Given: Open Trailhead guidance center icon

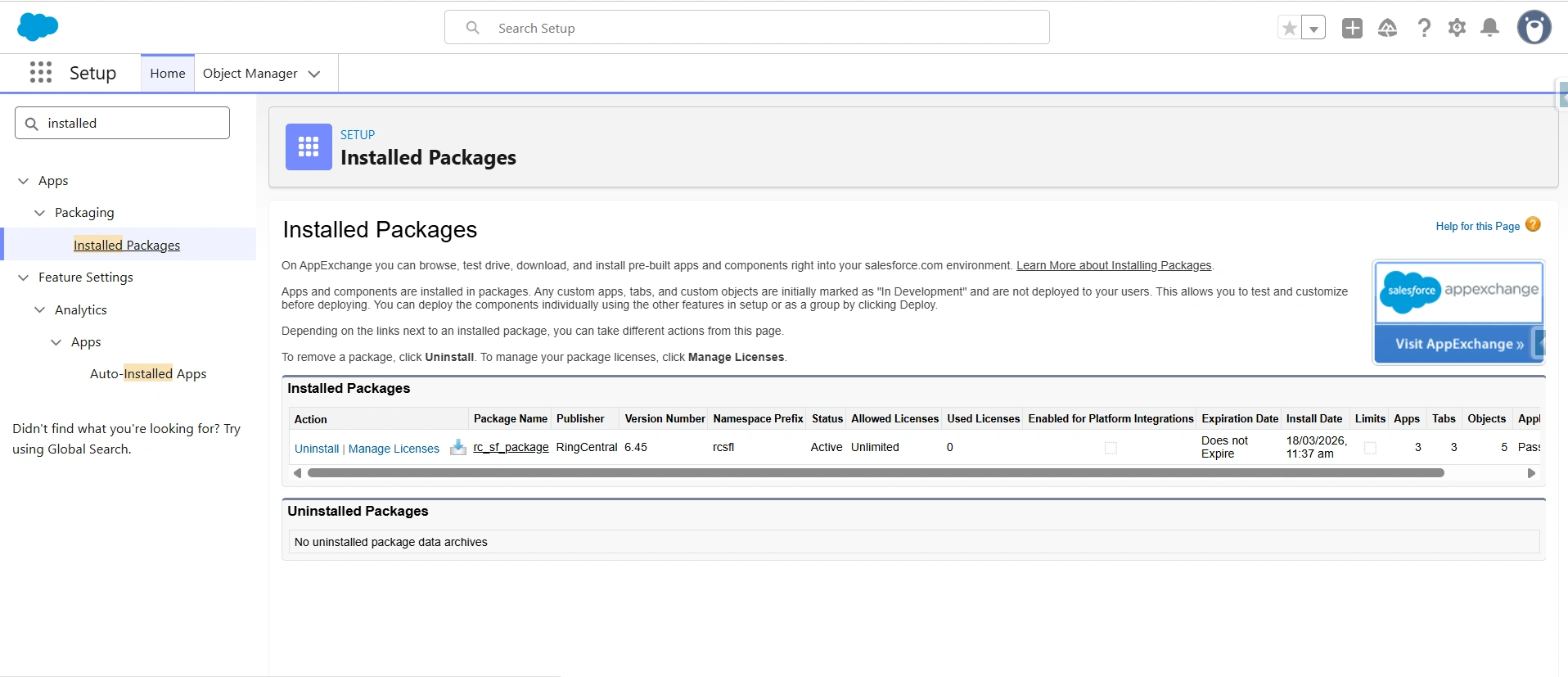Looking at the screenshot, I should [x=1388, y=28].
